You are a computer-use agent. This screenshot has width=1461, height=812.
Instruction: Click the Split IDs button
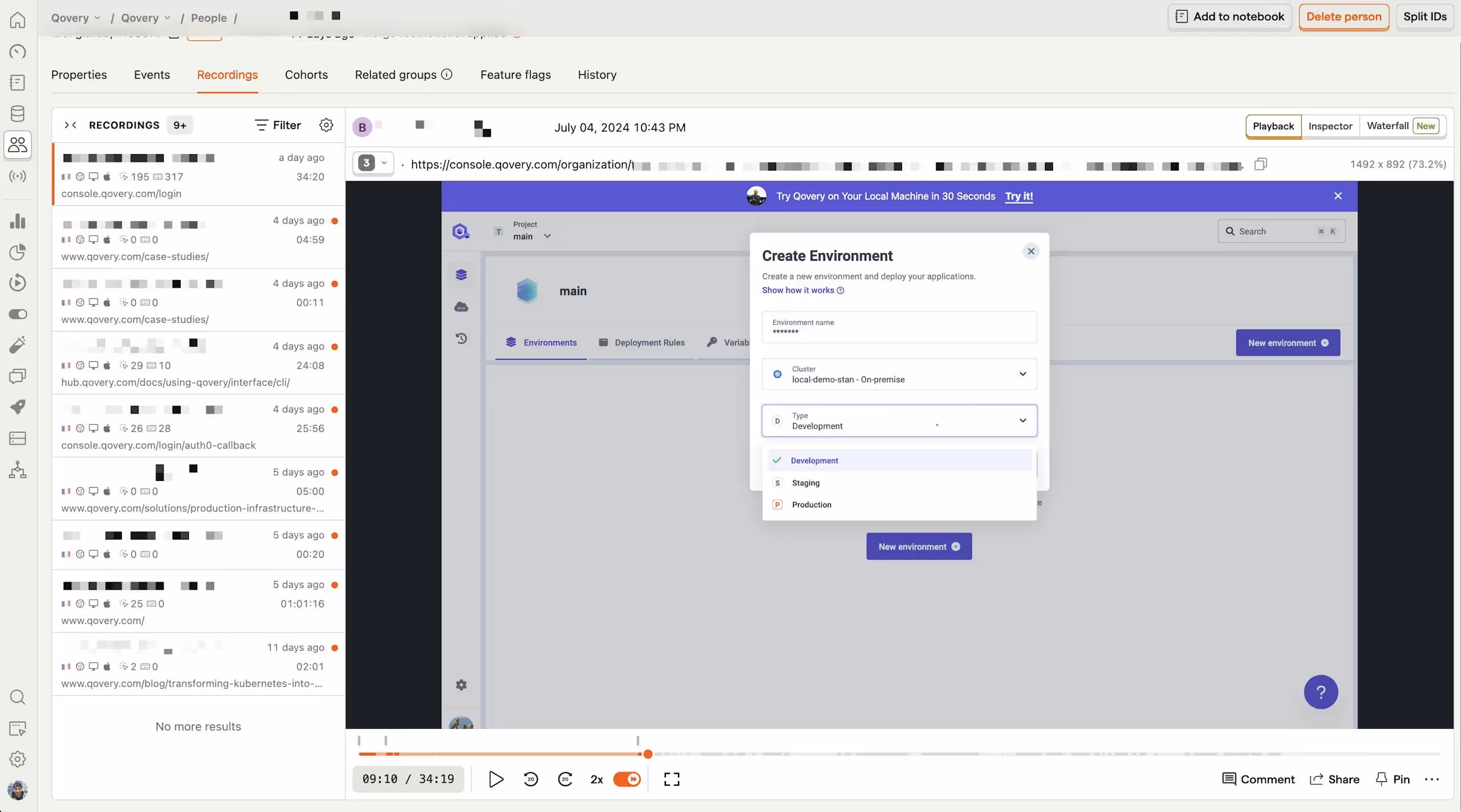pos(1424,16)
